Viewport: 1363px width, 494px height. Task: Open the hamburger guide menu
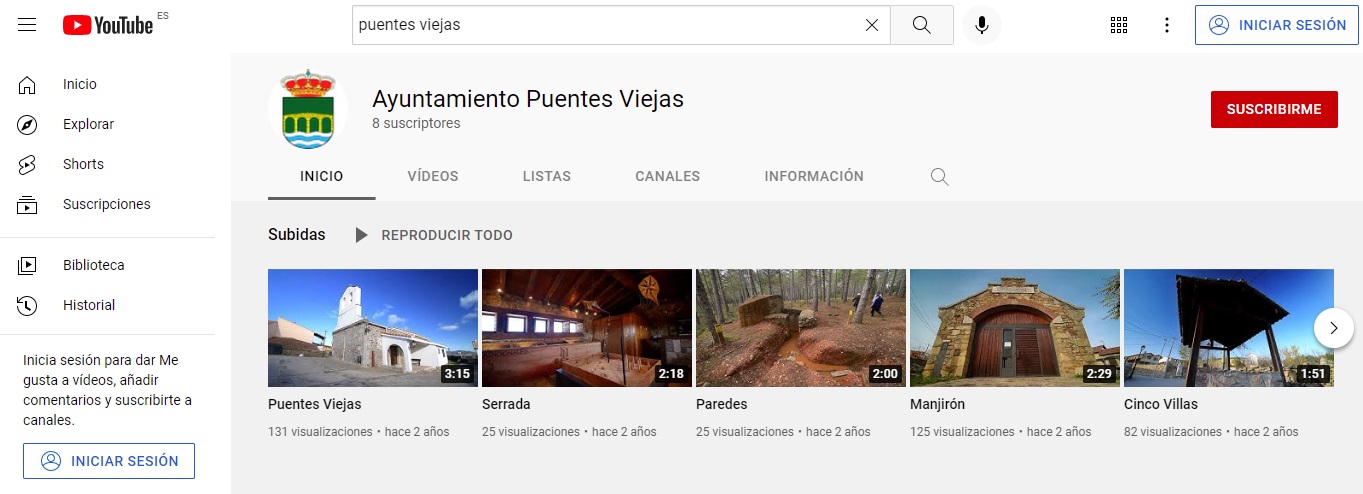(x=27, y=25)
